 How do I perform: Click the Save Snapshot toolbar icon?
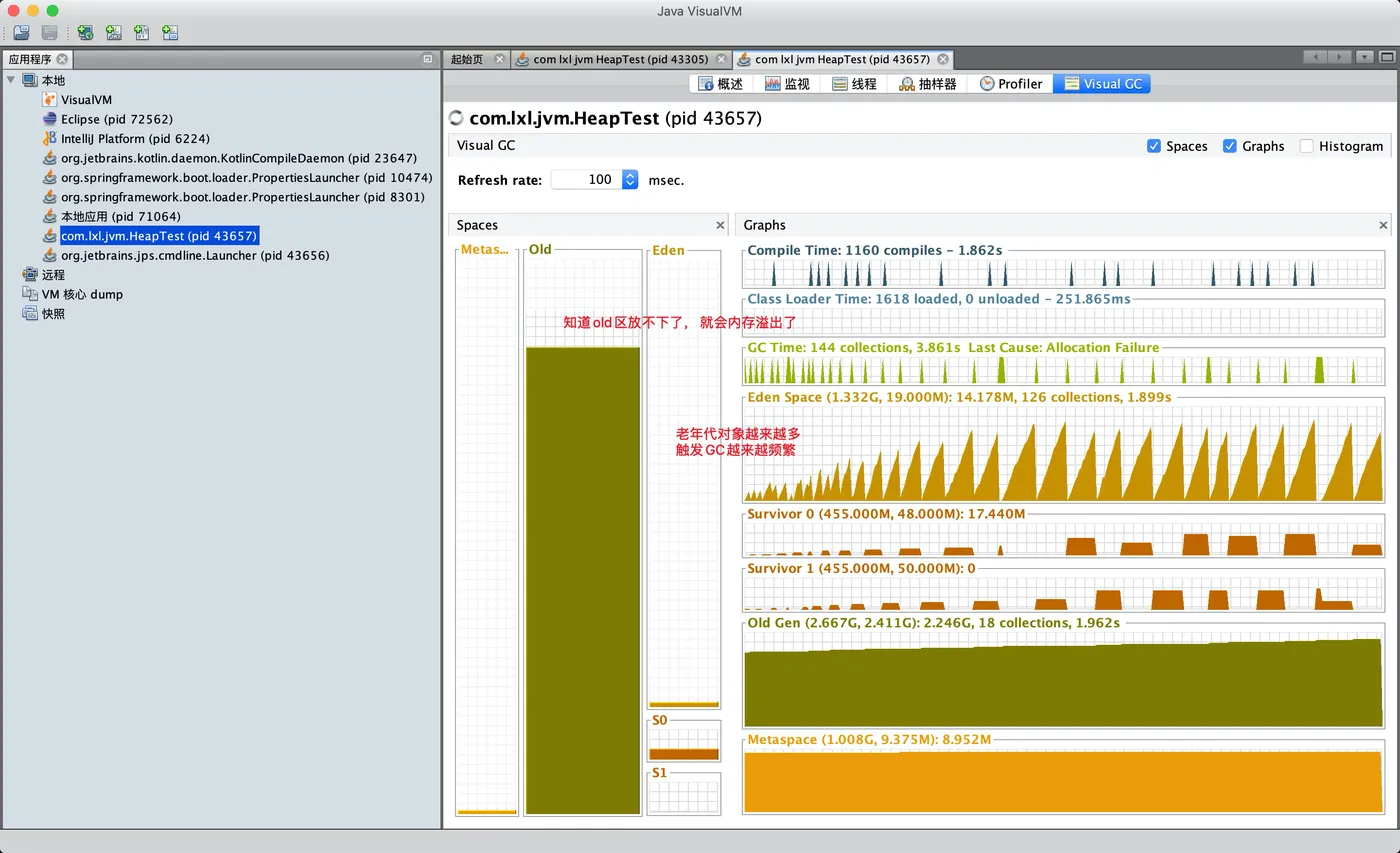(x=49, y=33)
